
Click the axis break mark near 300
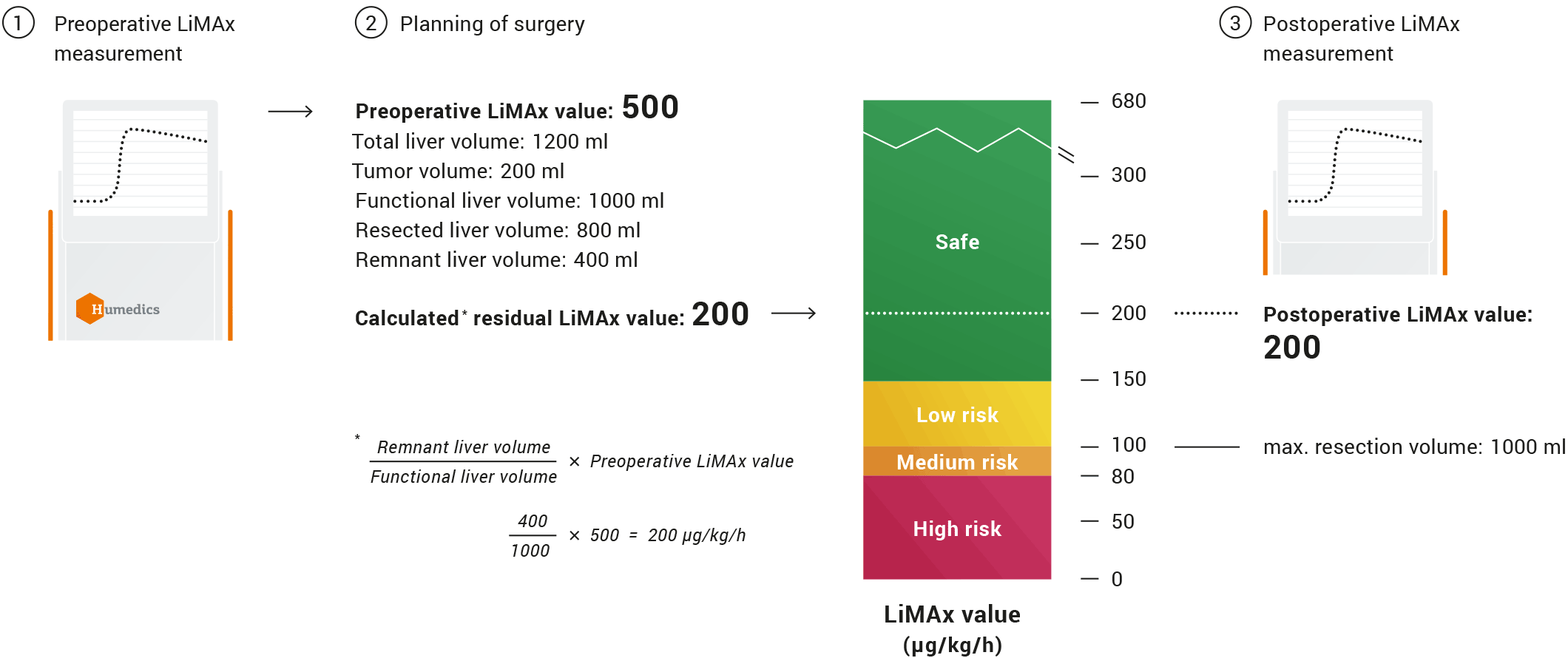pyautogui.click(x=1066, y=155)
